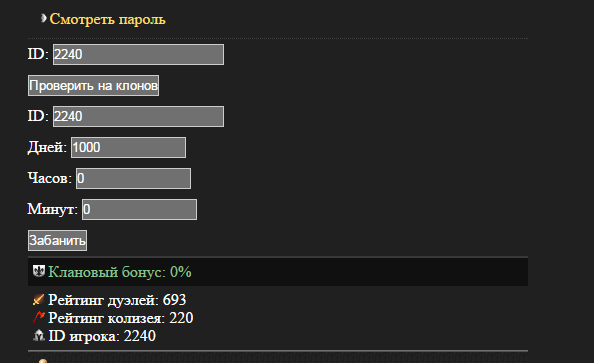
Task: Focus the first ID input field
Action: 138,55
